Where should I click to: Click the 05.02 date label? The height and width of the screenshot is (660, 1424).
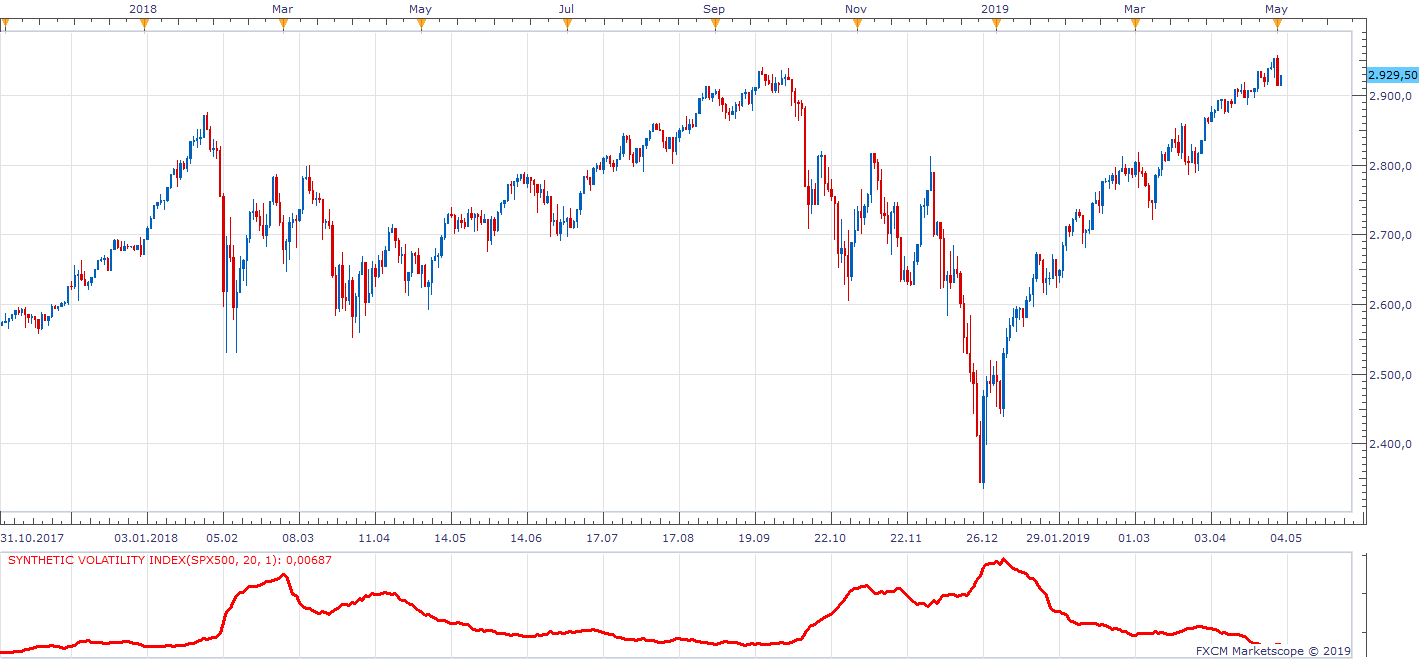[222, 538]
